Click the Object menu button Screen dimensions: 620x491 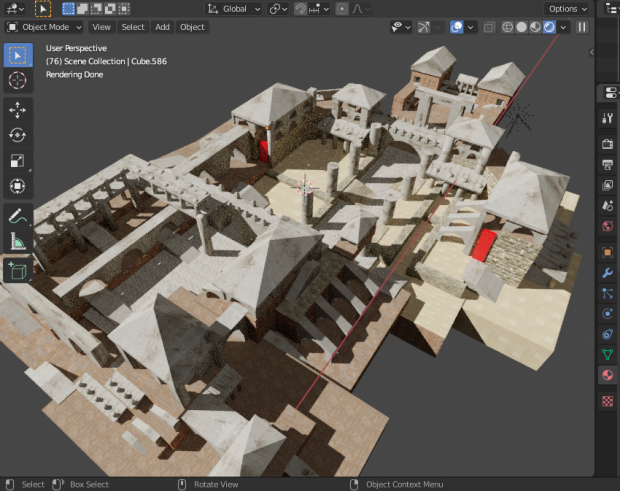tap(192, 27)
